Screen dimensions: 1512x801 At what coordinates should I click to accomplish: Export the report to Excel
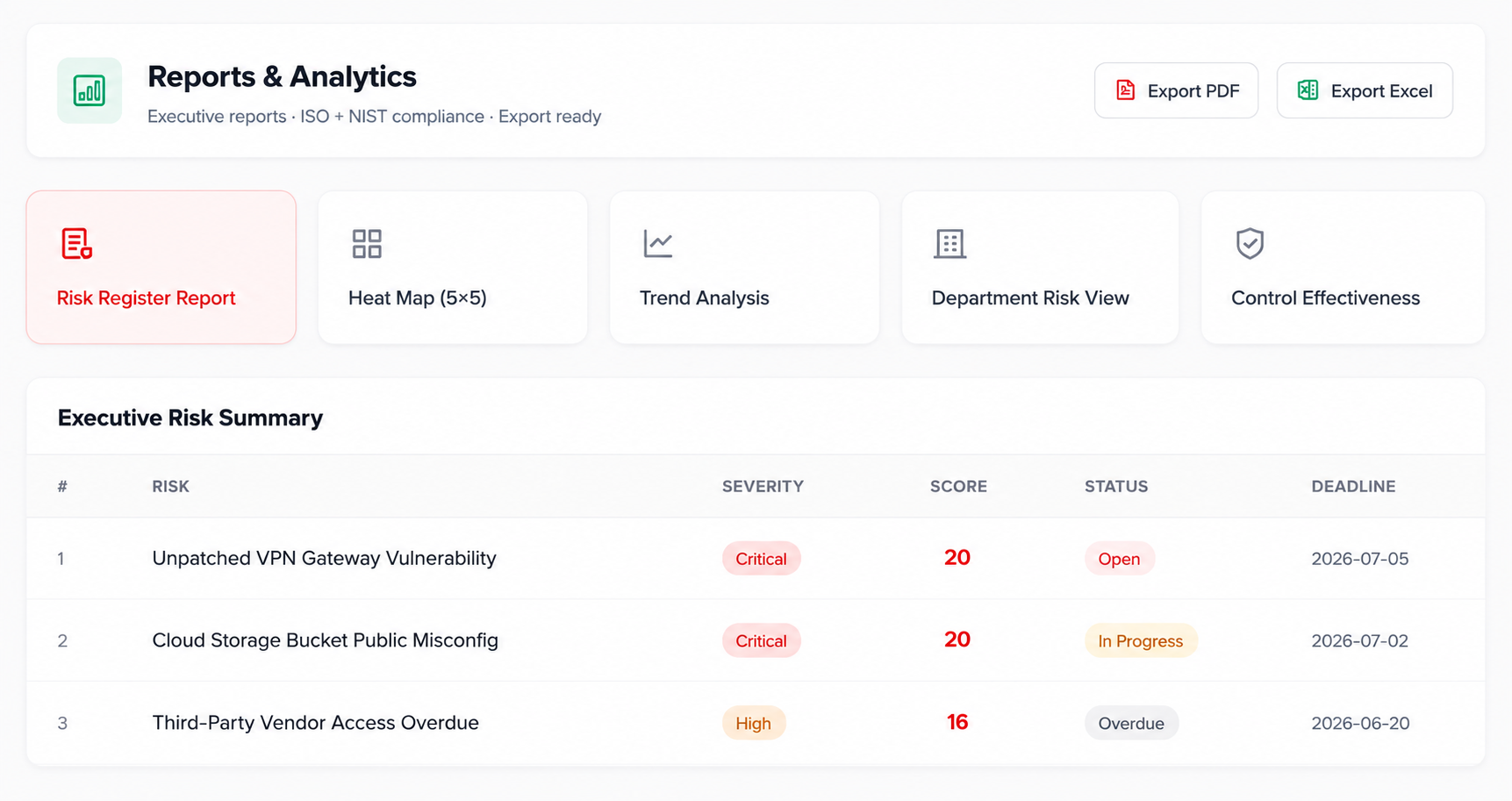(x=1365, y=90)
